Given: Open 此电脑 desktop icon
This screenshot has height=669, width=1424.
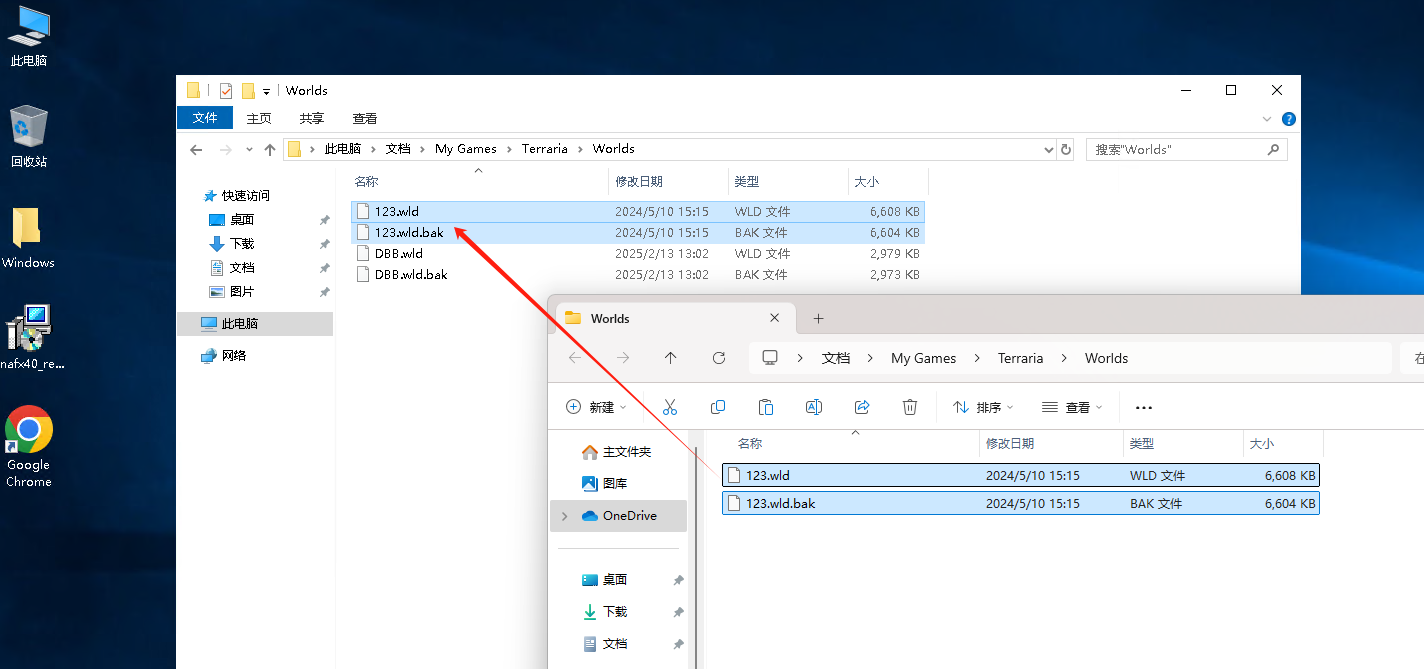Looking at the screenshot, I should pyautogui.click(x=29, y=37).
